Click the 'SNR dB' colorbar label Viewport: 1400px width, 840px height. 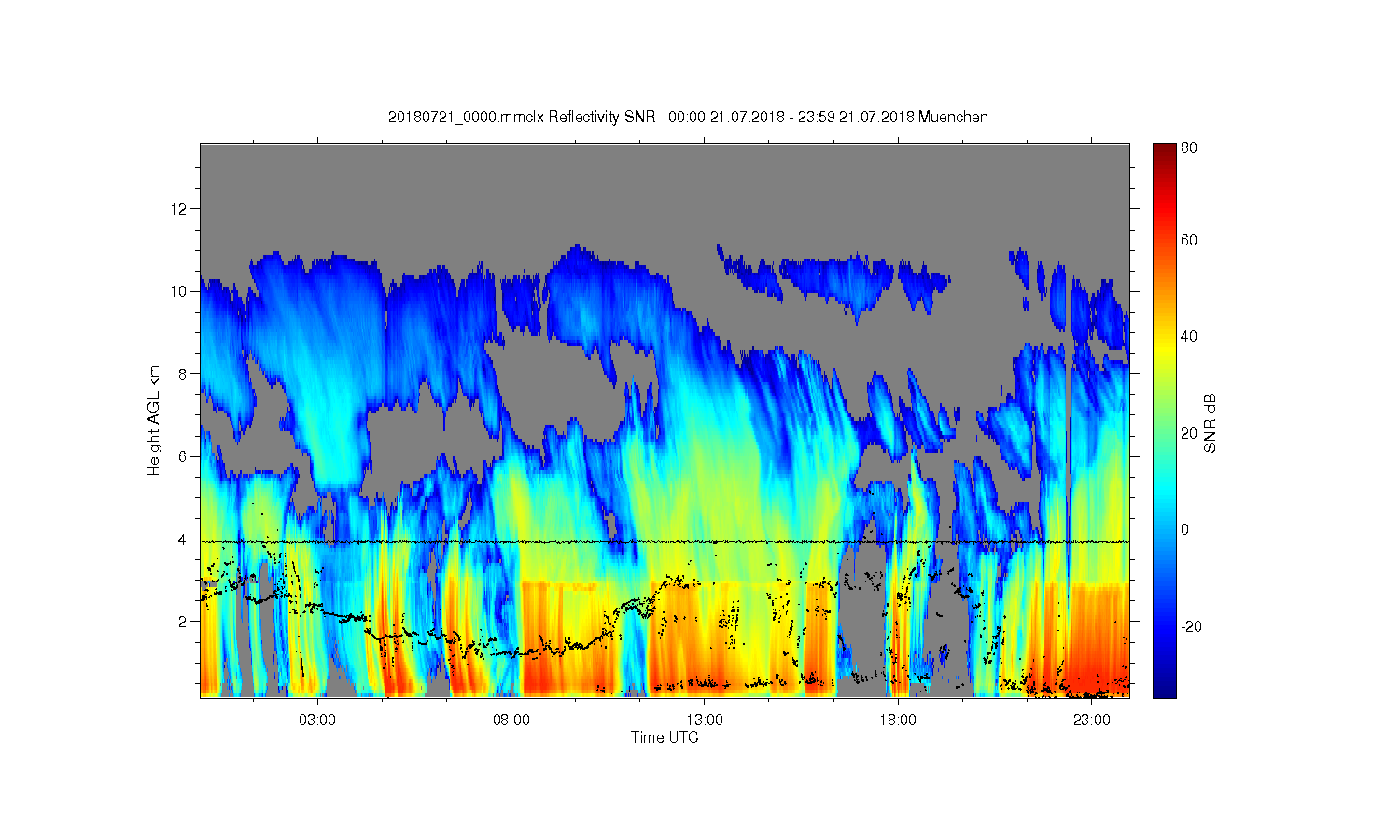[x=1211, y=424]
